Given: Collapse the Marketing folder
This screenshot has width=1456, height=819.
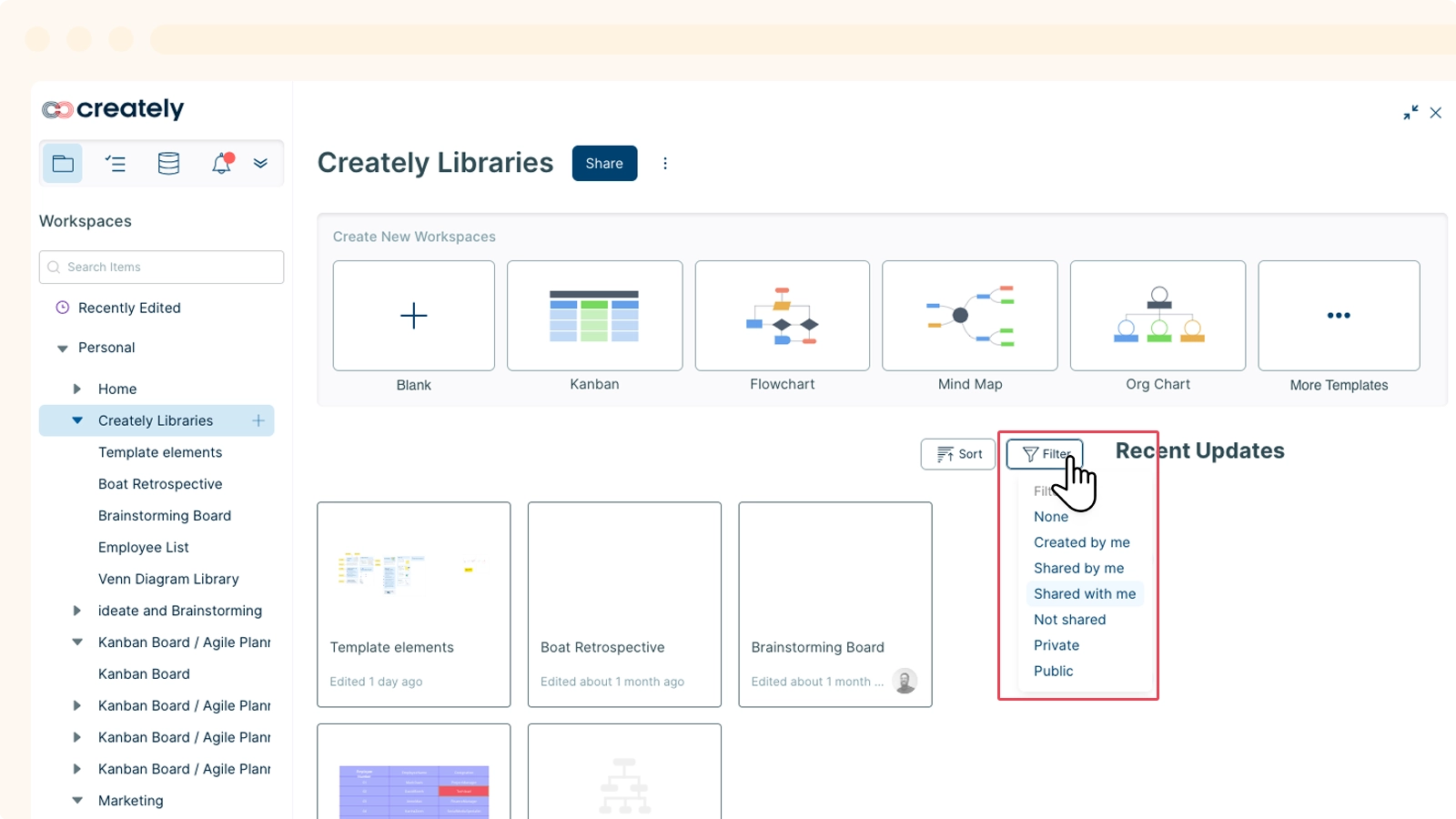Looking at the screenshot, I should coord(77,801).
